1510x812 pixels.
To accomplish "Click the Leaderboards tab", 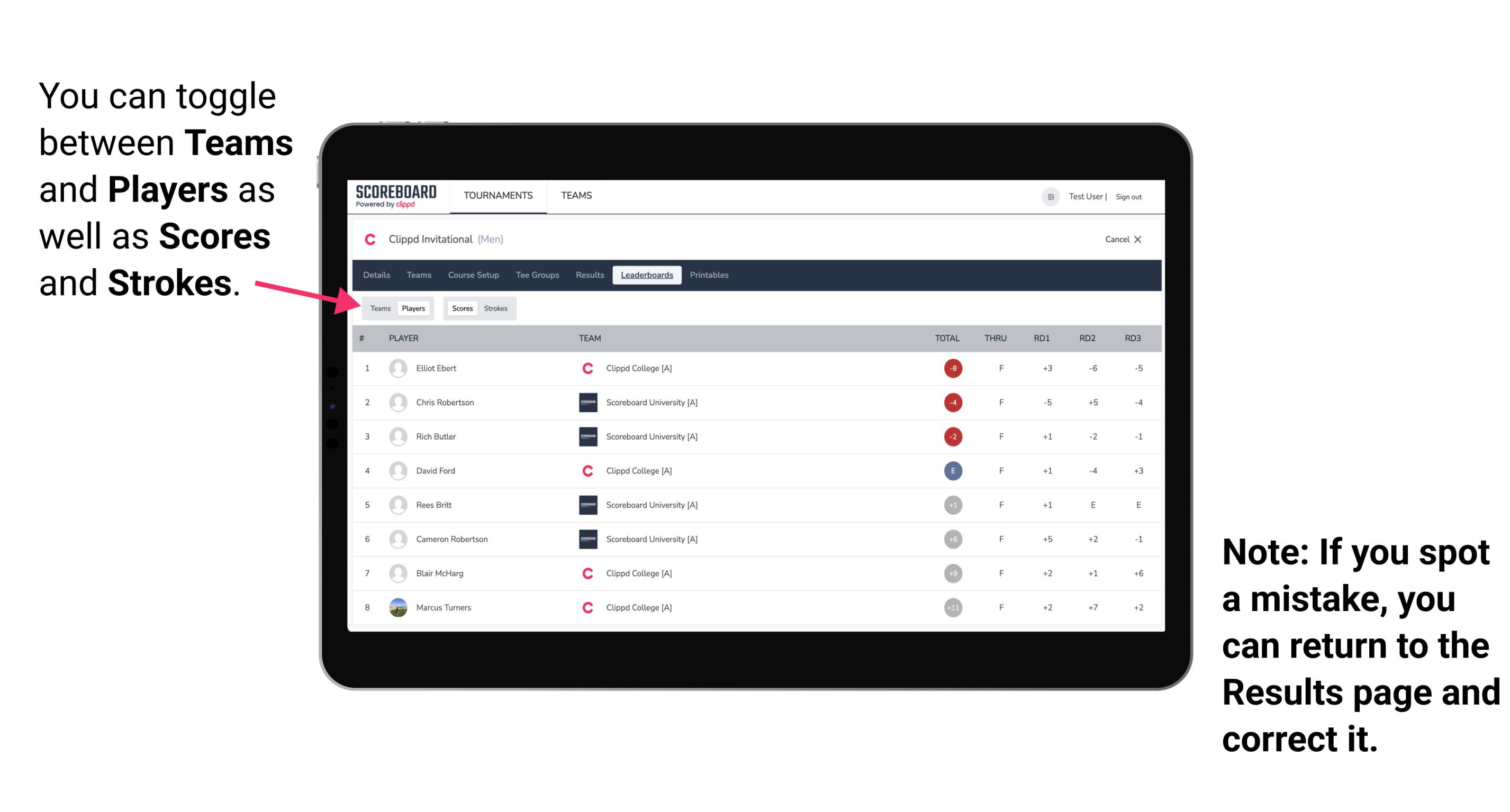I will [647, 275].
